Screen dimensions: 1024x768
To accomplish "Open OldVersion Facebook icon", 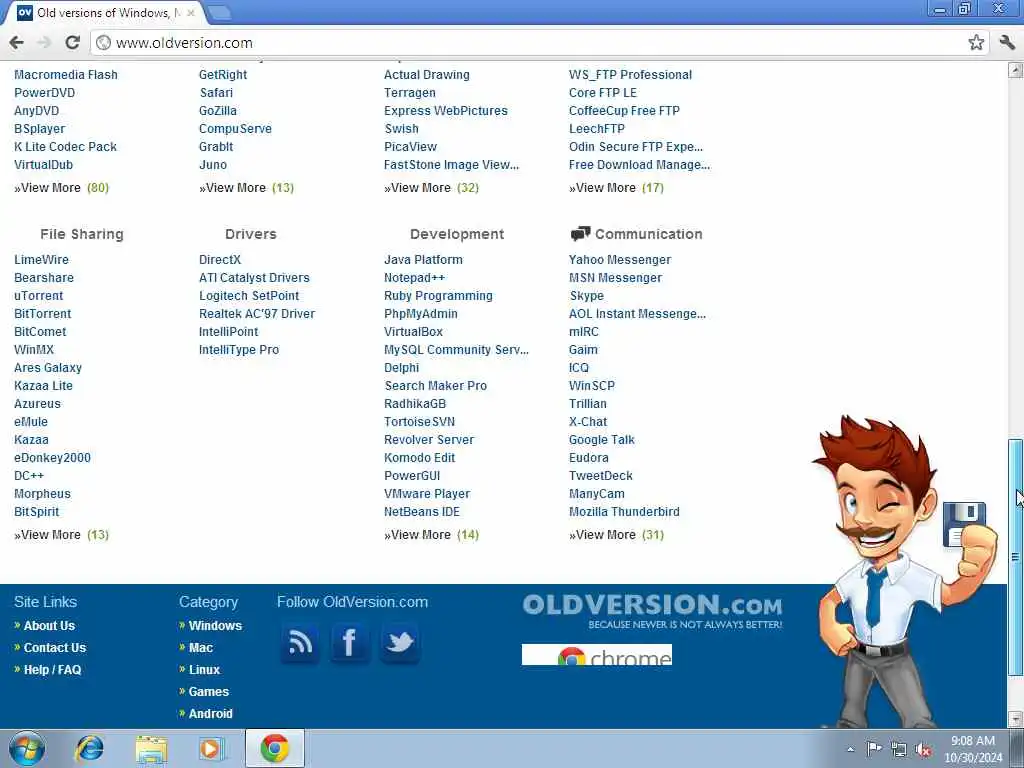I will coord(349,643).
